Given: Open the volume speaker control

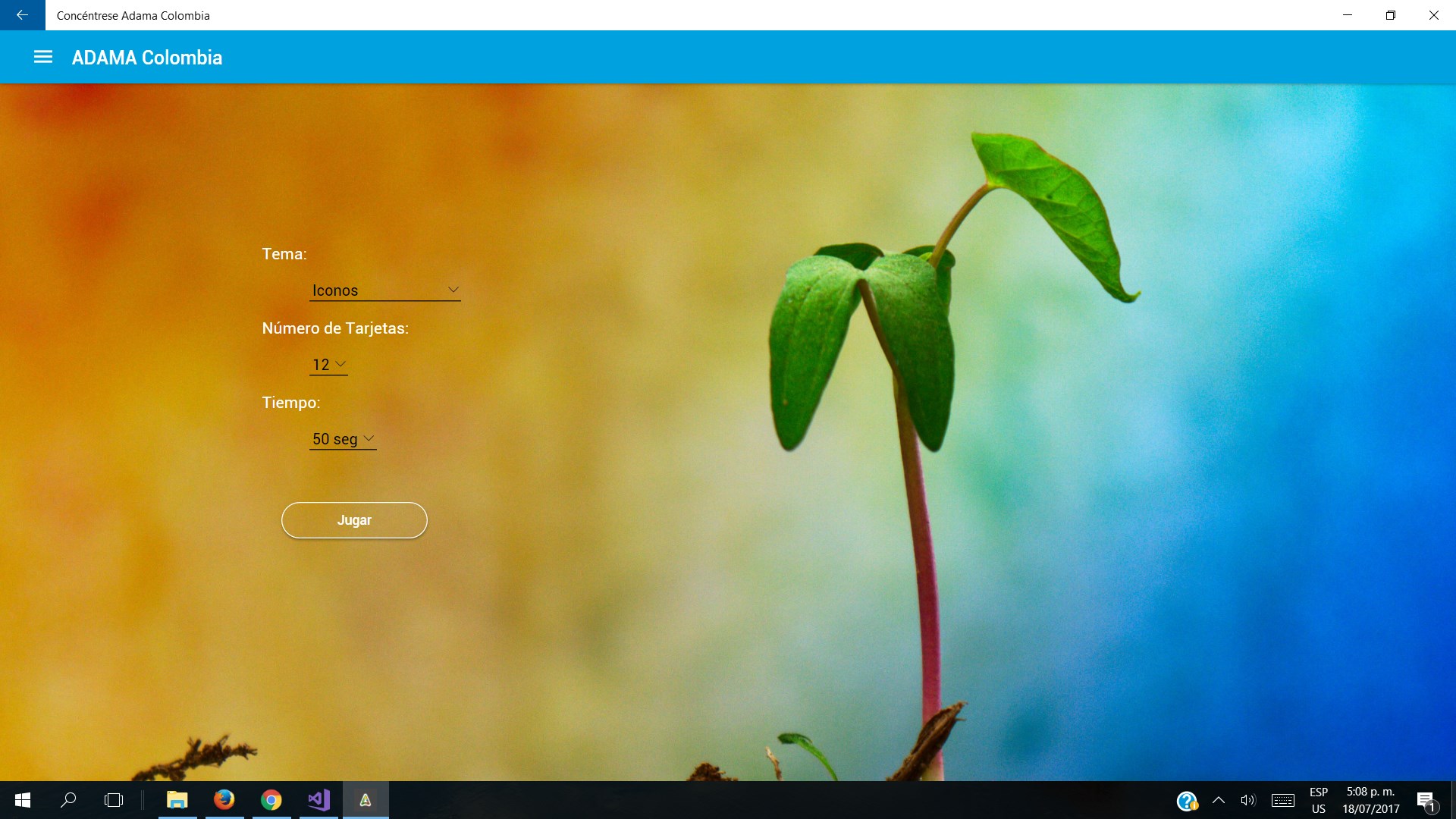Looking at the screenshot, I should (1247, 800).
